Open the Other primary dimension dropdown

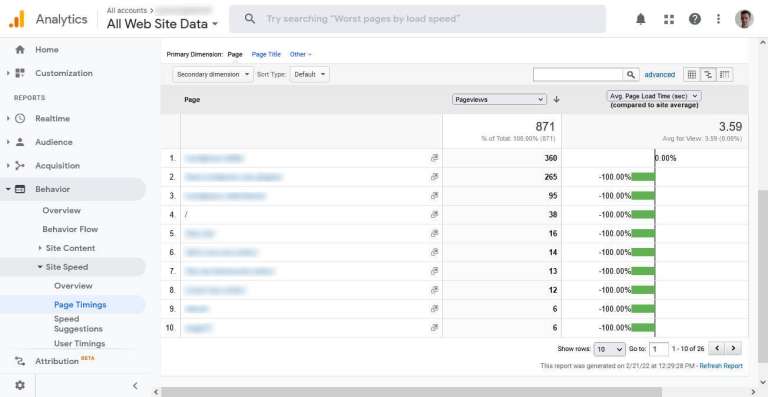coord(300,54)
